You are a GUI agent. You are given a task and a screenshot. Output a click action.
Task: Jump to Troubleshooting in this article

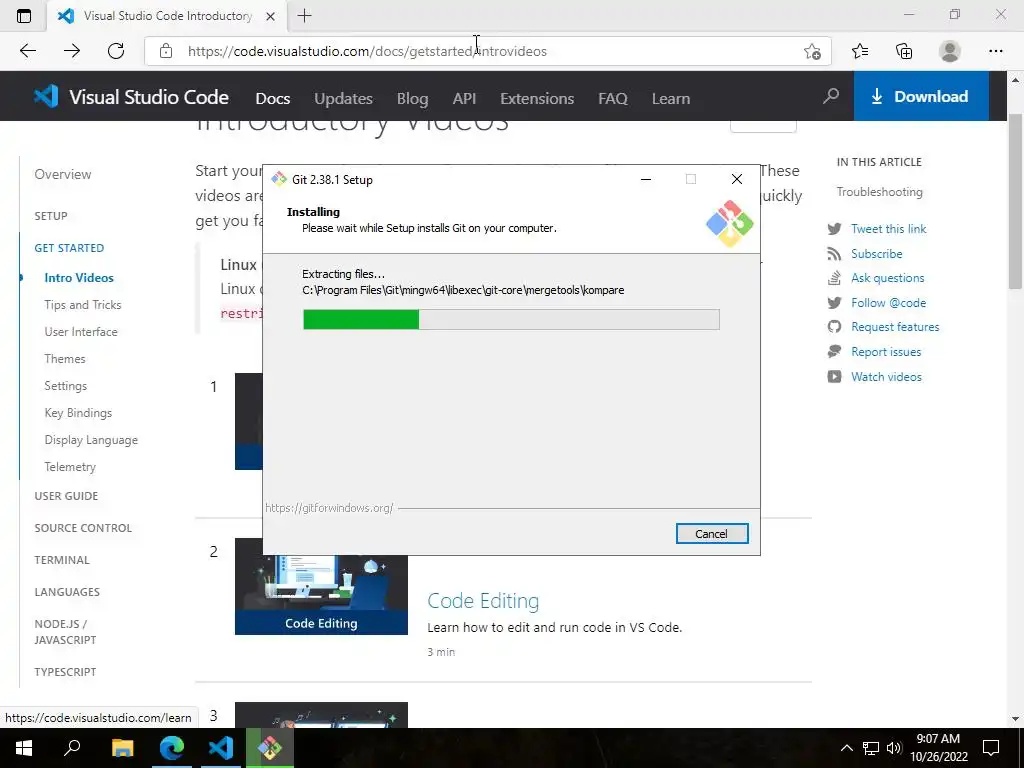(879, 192)
